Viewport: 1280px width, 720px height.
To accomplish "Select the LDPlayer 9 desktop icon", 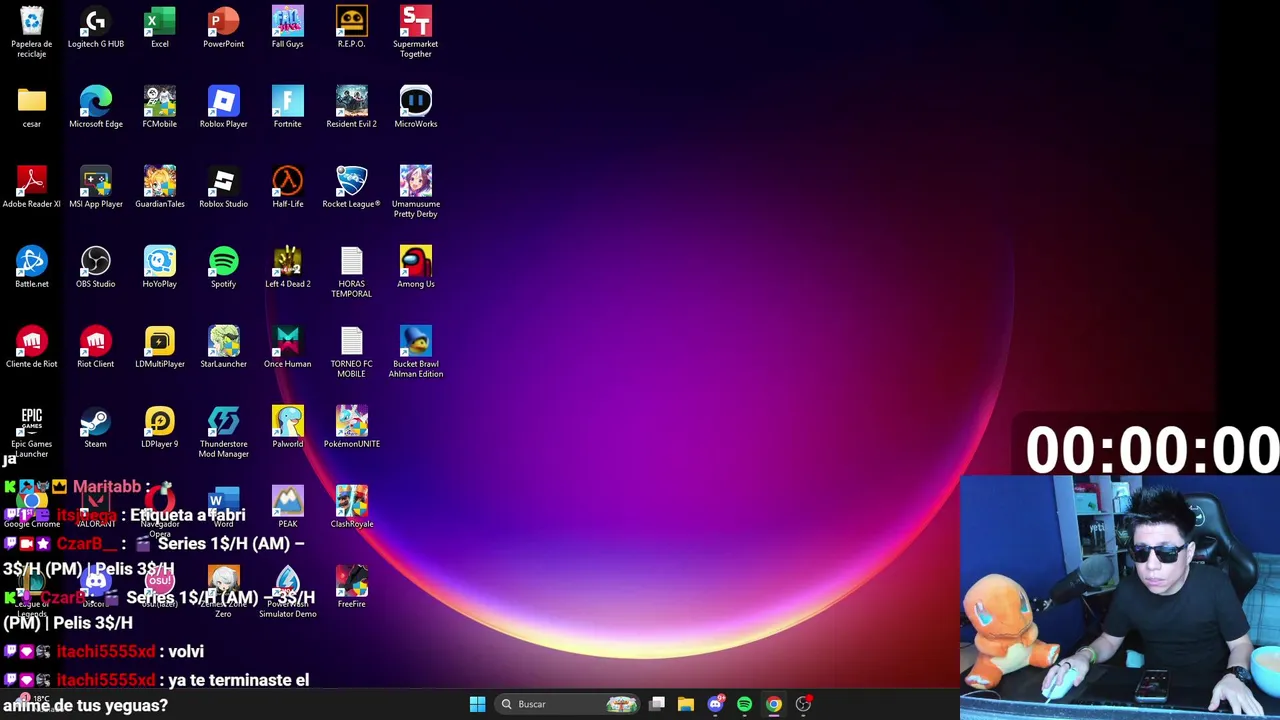I will click(x=160, y=427).
